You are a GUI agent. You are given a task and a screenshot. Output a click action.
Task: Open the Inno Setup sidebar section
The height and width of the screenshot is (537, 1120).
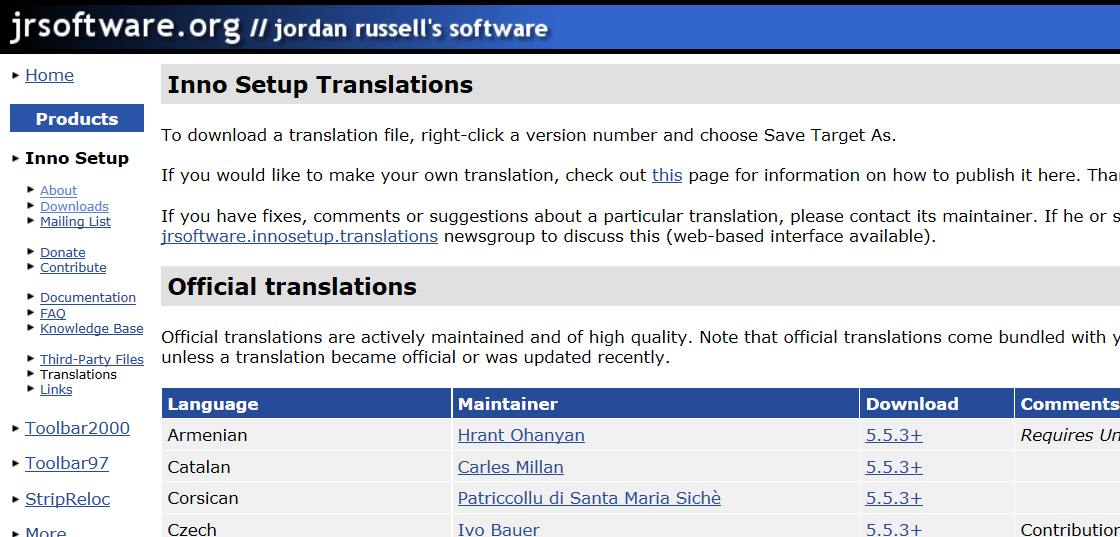(77, 159)
